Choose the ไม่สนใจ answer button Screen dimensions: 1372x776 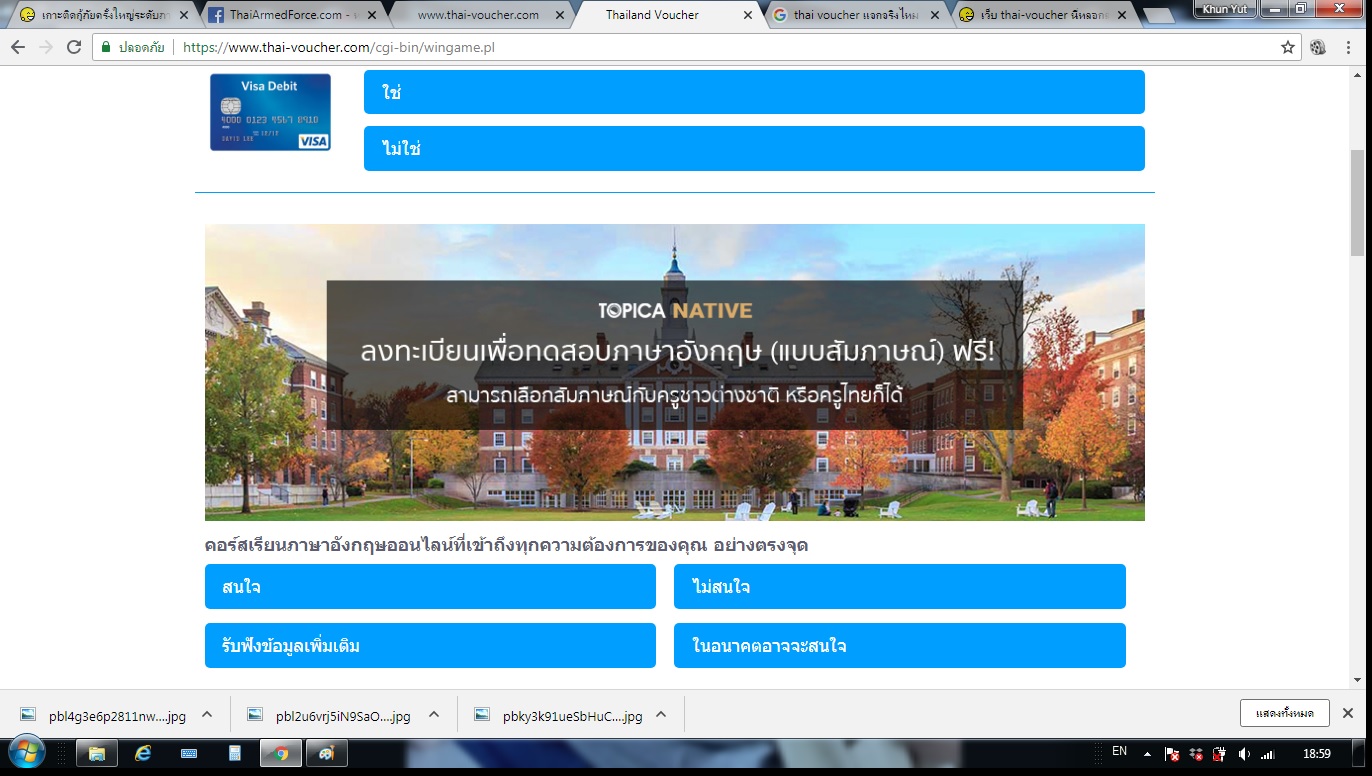(900, 586)
